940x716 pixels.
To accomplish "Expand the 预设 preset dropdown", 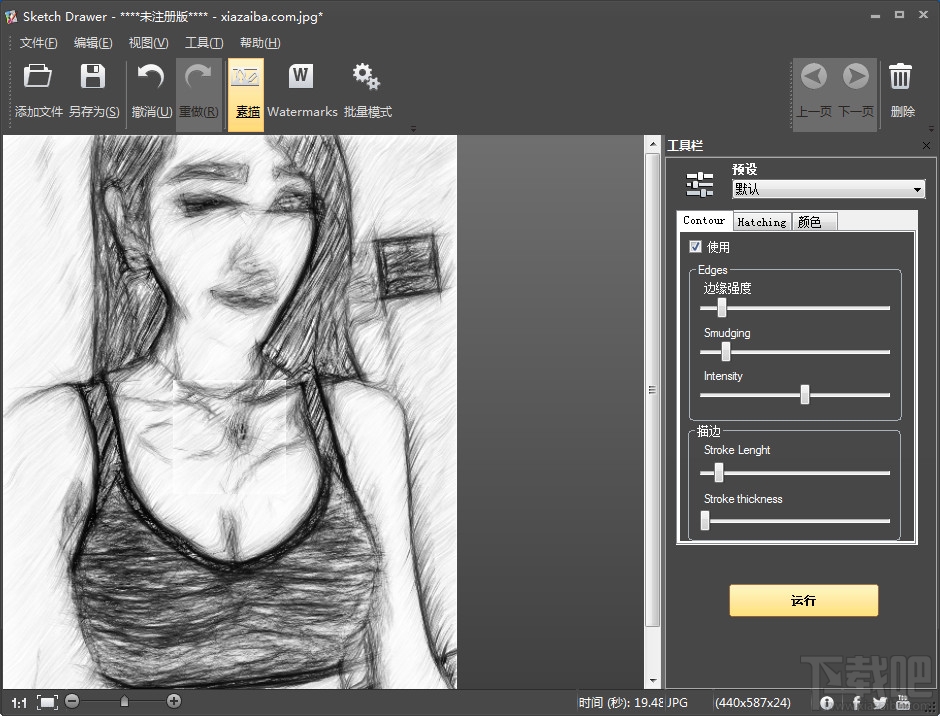I will click(x=918, y=190).
